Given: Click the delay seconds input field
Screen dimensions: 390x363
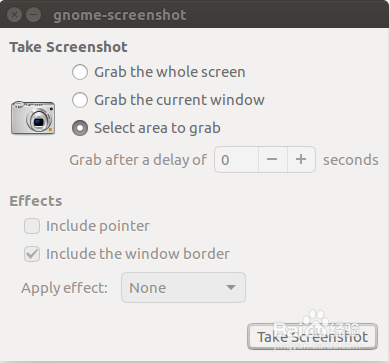Looking at the screenshot, I should click(236, 160).
